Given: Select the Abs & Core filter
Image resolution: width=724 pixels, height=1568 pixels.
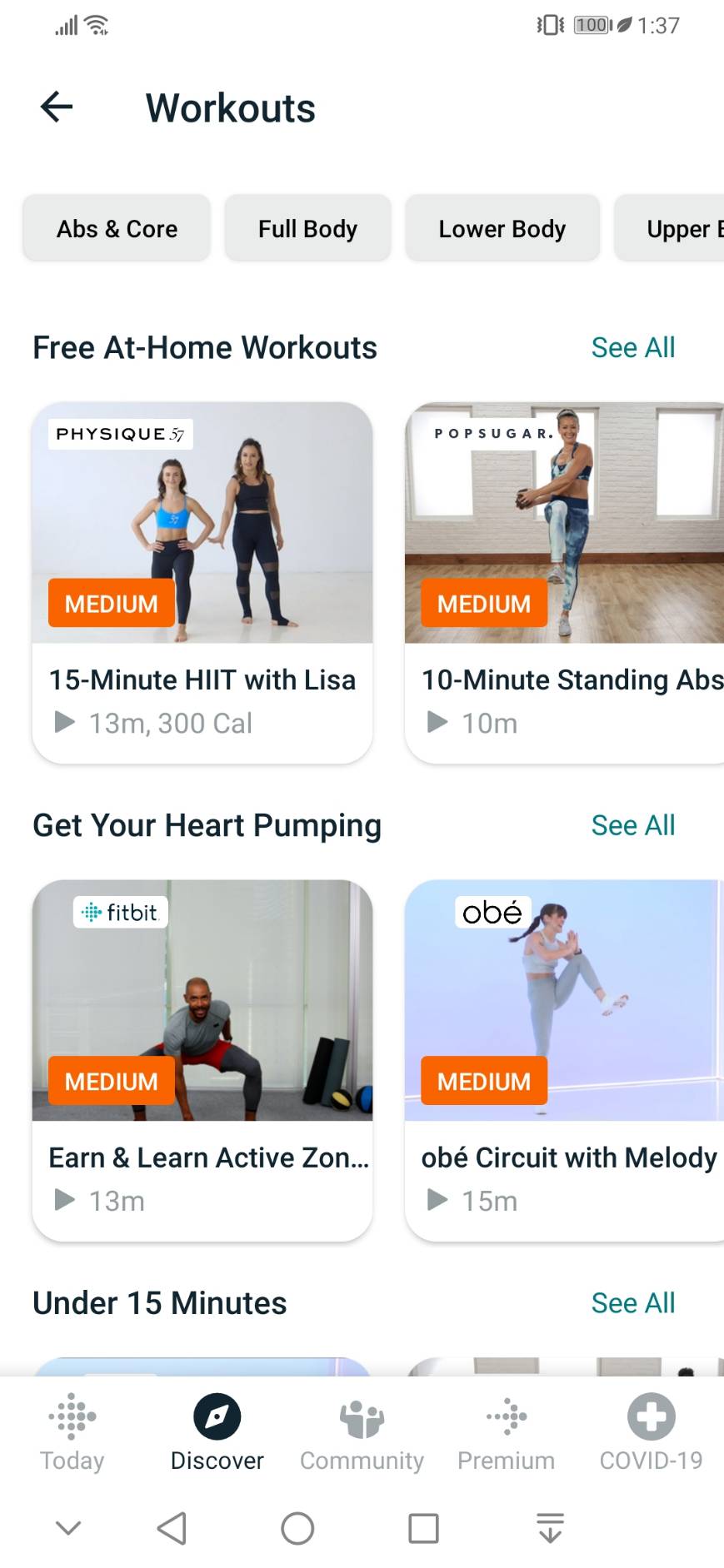Looking at the screenshot, I should point(117,228).
